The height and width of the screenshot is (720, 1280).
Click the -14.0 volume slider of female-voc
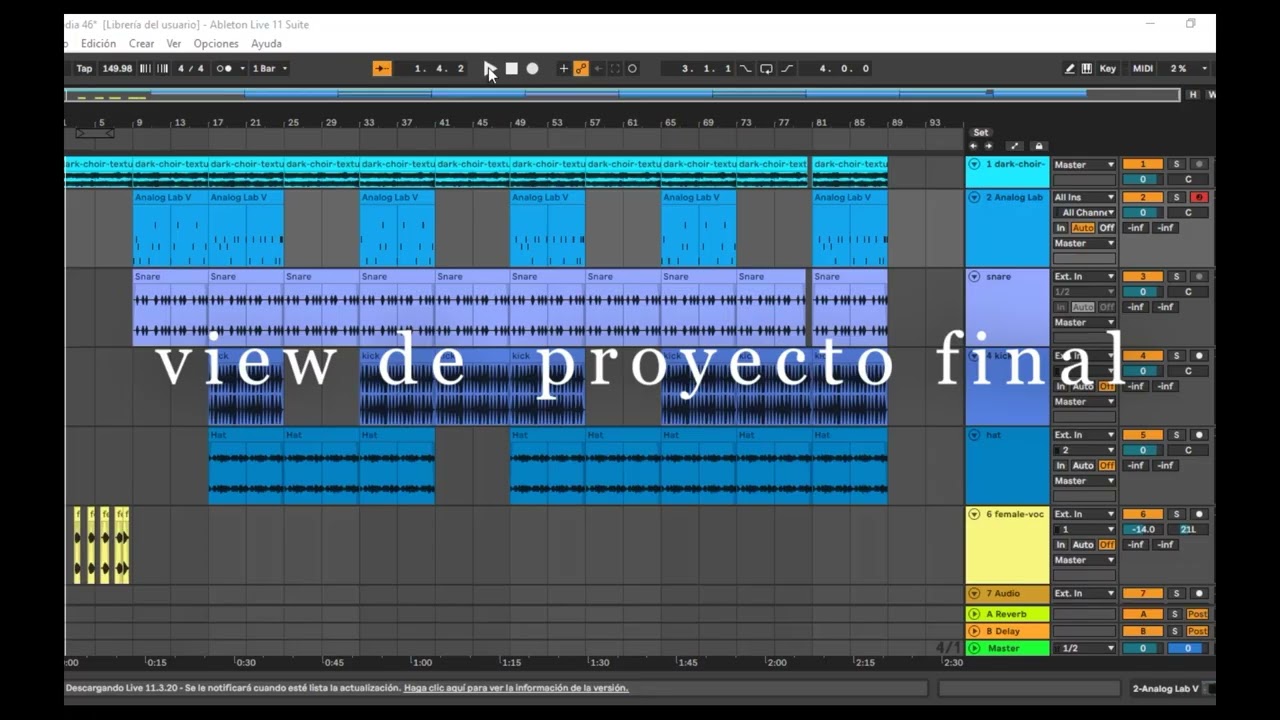point(1142,529)
